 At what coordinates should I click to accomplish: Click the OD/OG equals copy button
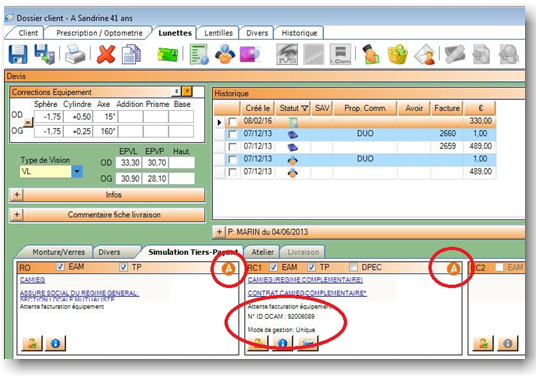coord(28,122)
